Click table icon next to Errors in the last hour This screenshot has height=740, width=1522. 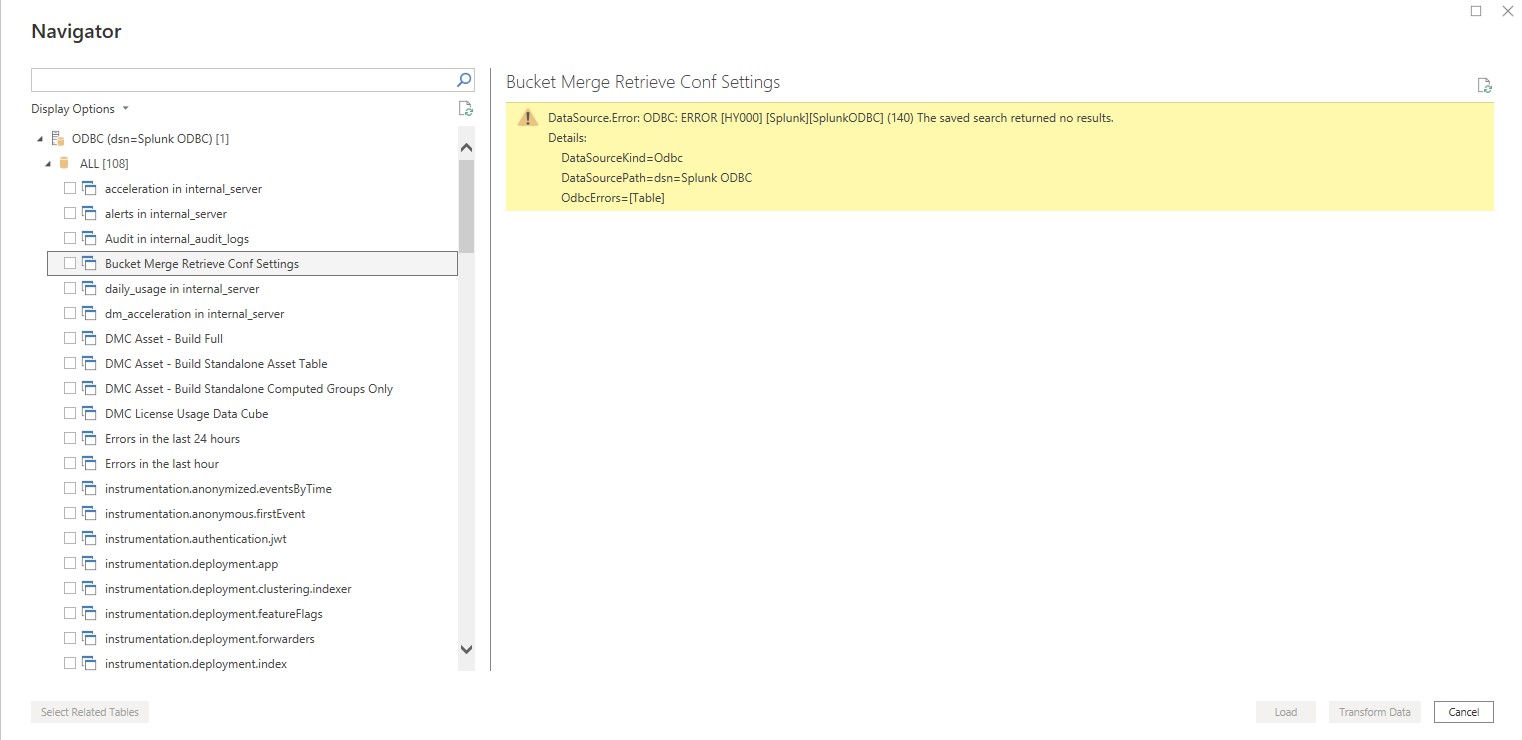[89, 463]
